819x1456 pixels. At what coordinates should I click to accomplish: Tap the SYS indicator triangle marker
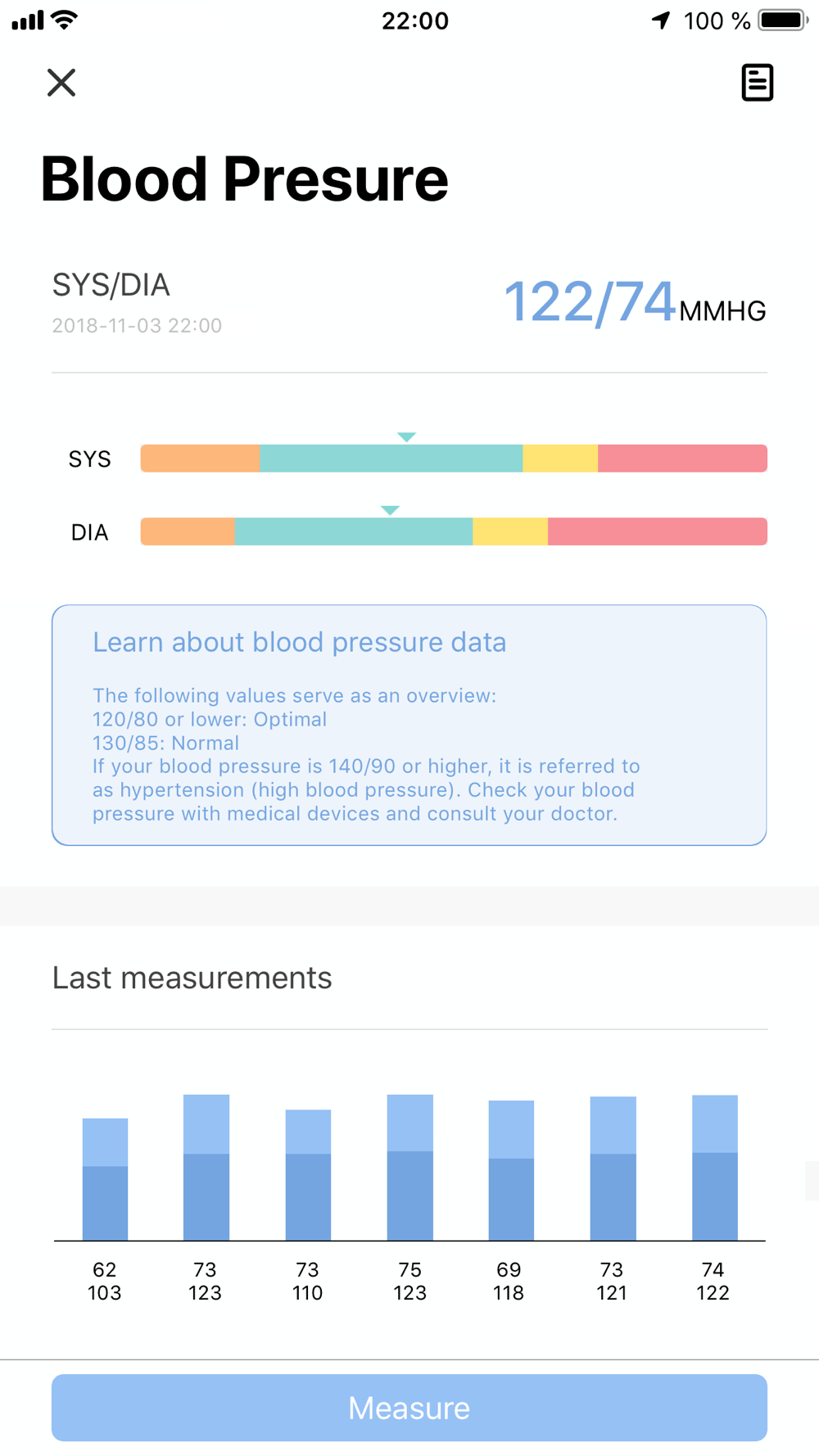407,437
